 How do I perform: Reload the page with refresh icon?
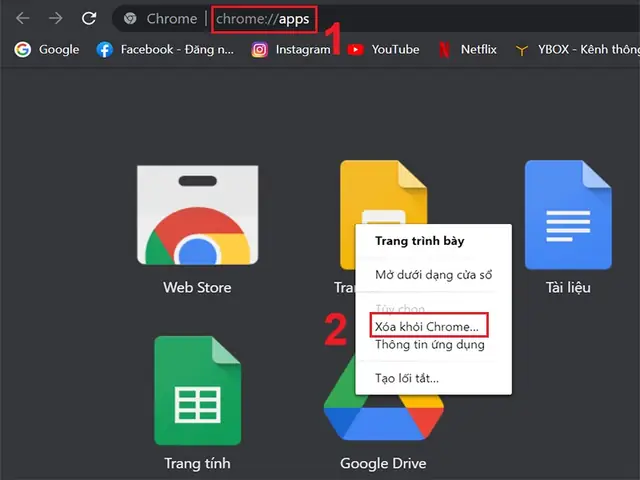89,18
